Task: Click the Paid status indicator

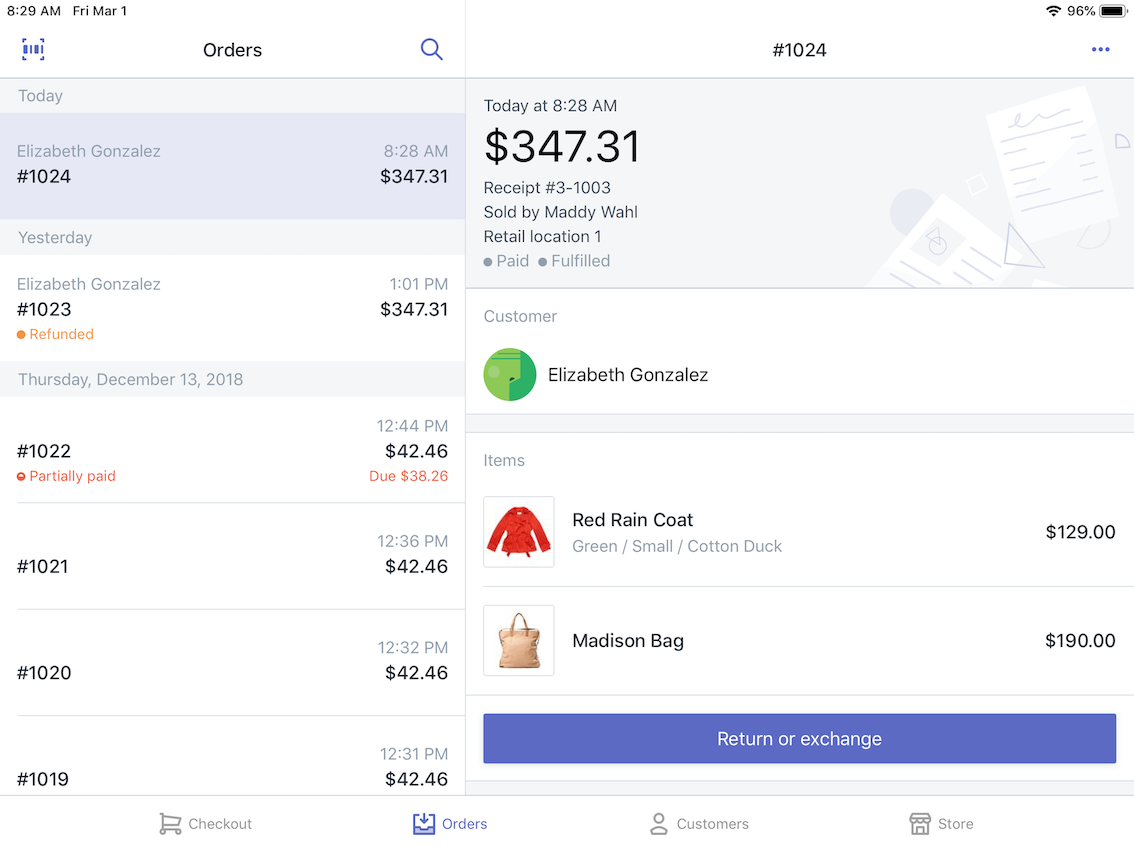Action: (506, 261)
